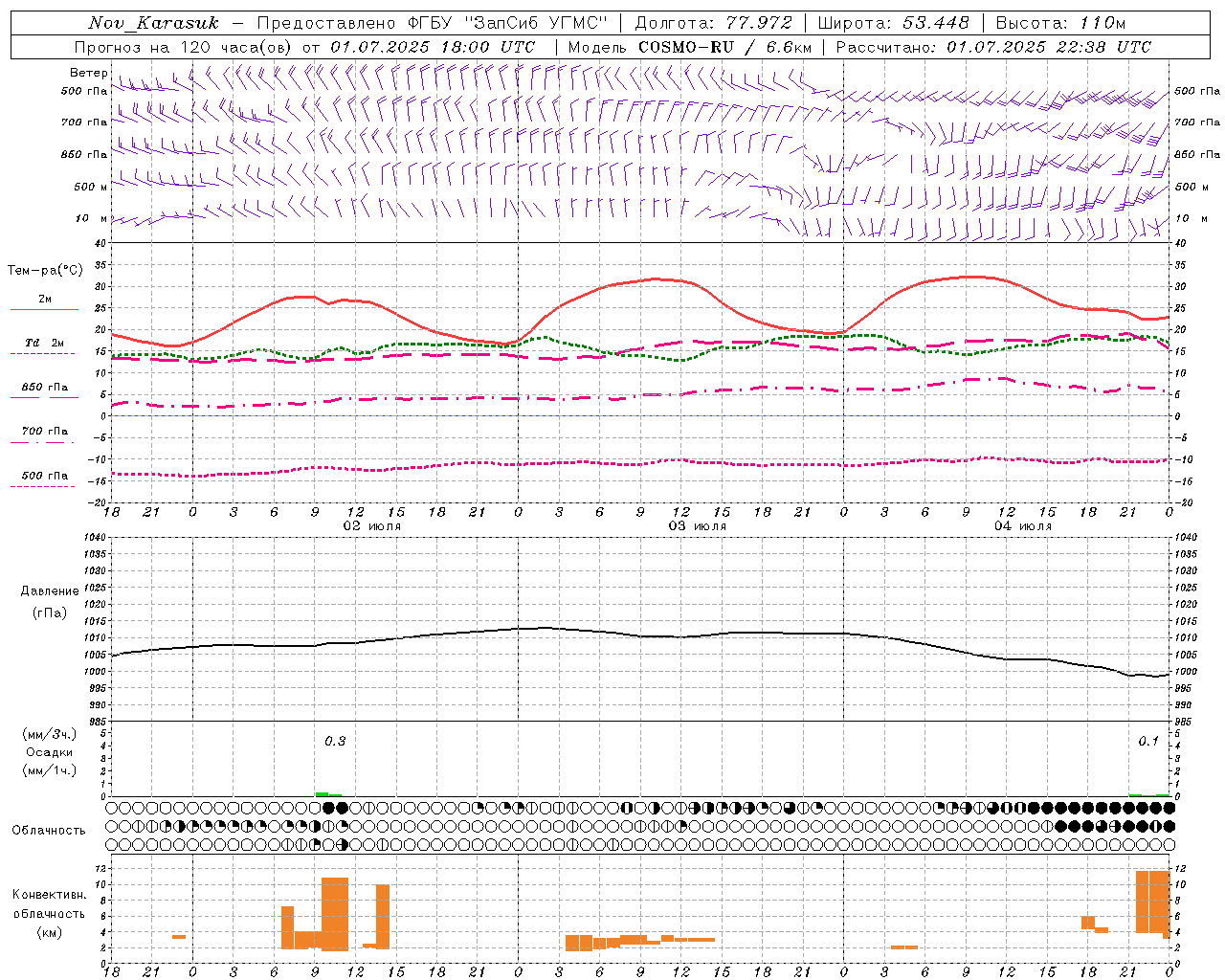1225x980 pixels.
Task: Click the '(мм/3ч.)' precipitation unit label
Action: pos(50,734)
